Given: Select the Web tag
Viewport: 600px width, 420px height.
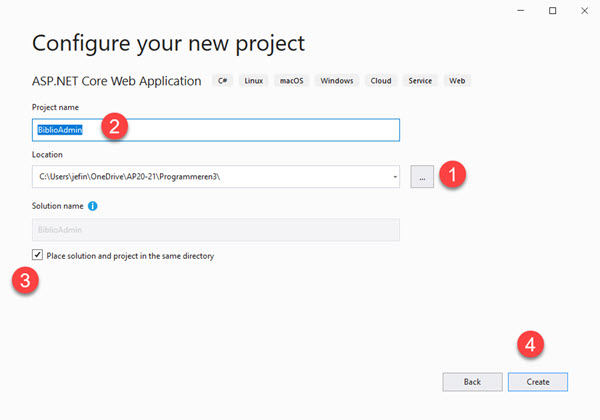Looking at the screenshot, I should 457,81.
